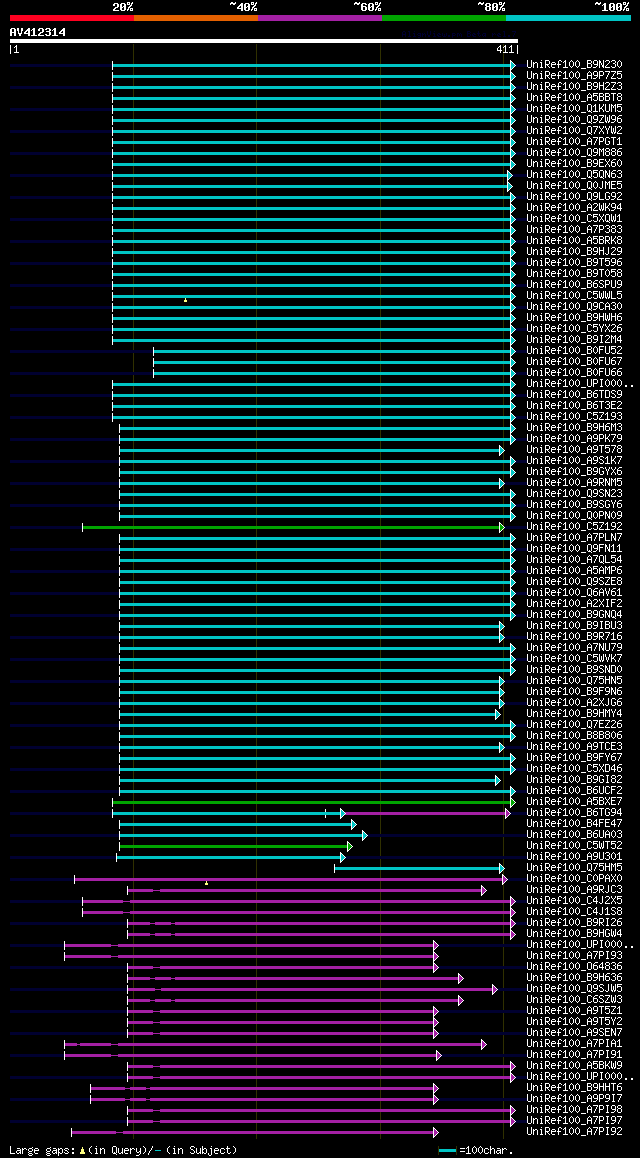Select the UniRef100_Q75HN5 label
Screen dimensions: 640x1158
(574, 681)
